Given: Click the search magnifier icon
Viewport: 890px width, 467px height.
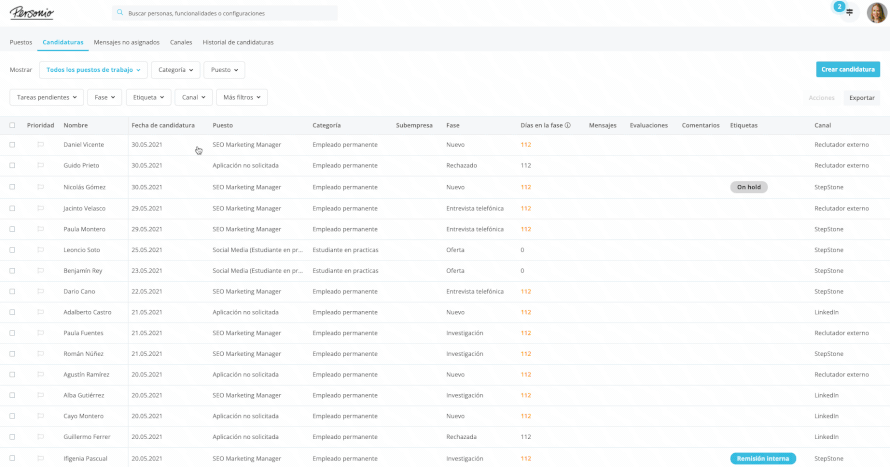Looking at the screenshot, I should [120, 12].
